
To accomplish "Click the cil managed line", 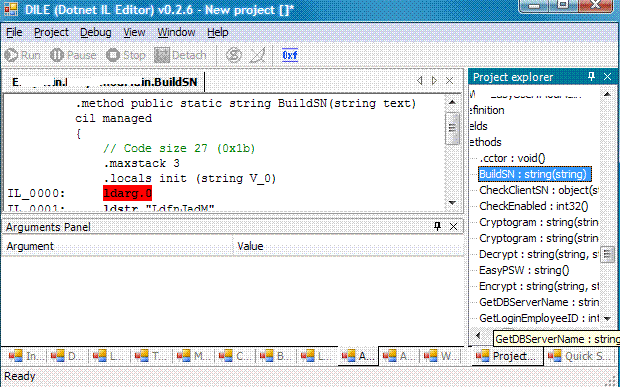I will [114, 118].
